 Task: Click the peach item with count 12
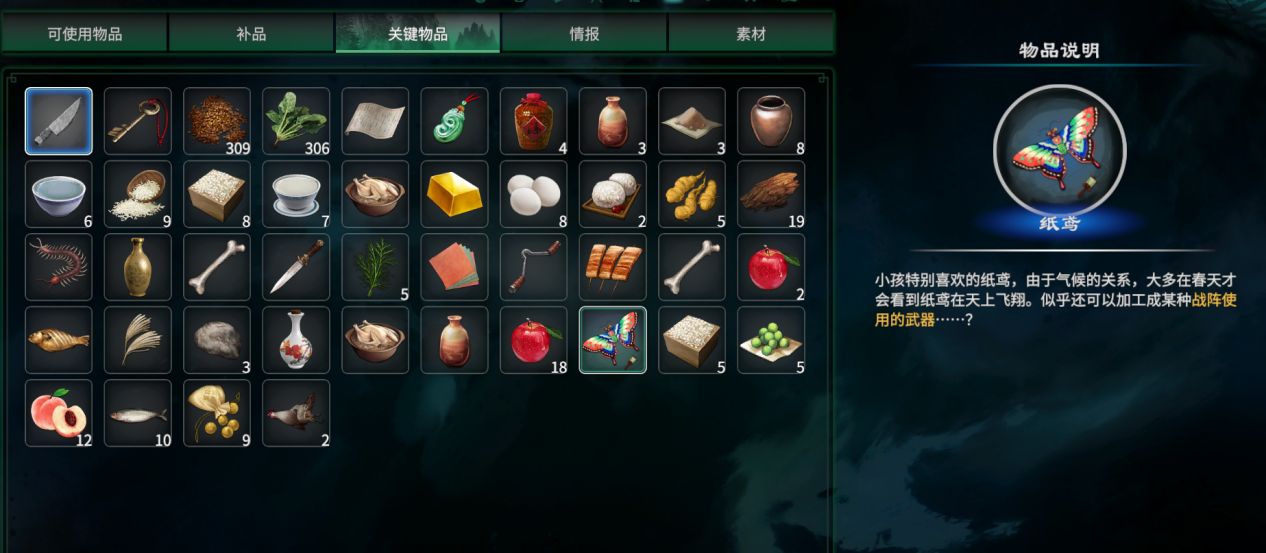[x=59, y=413]
